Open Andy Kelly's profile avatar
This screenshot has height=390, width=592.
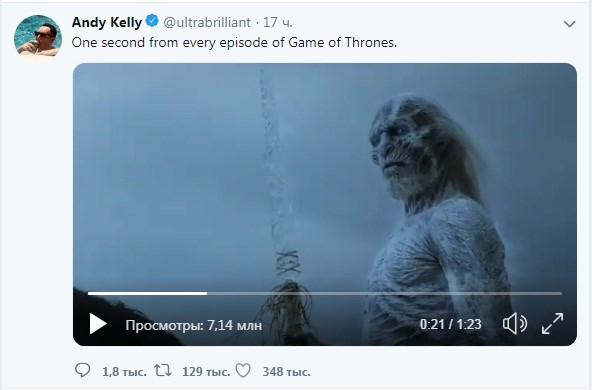click(x=38, y=35)
